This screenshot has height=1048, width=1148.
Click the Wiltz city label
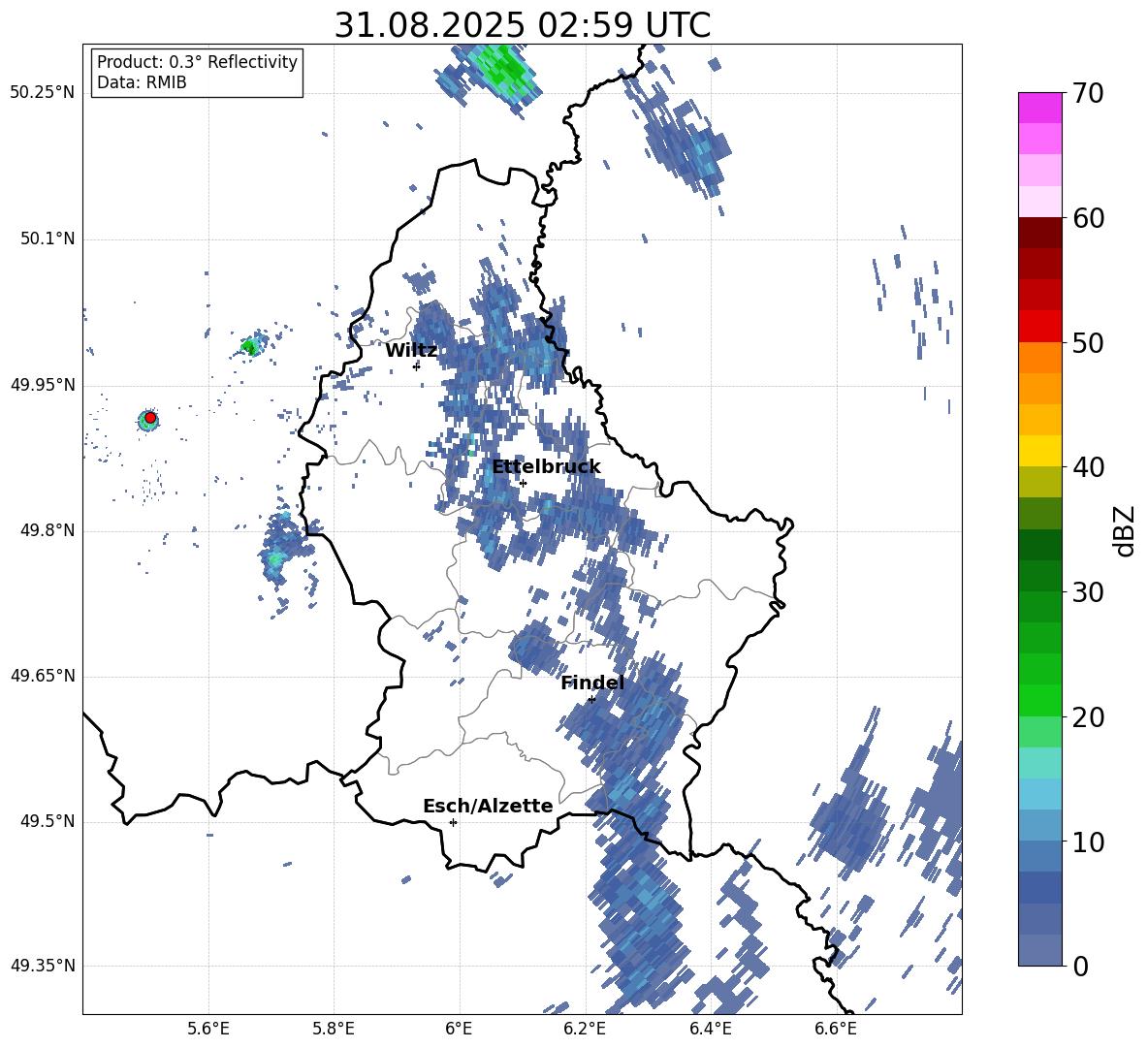[411, 351]
